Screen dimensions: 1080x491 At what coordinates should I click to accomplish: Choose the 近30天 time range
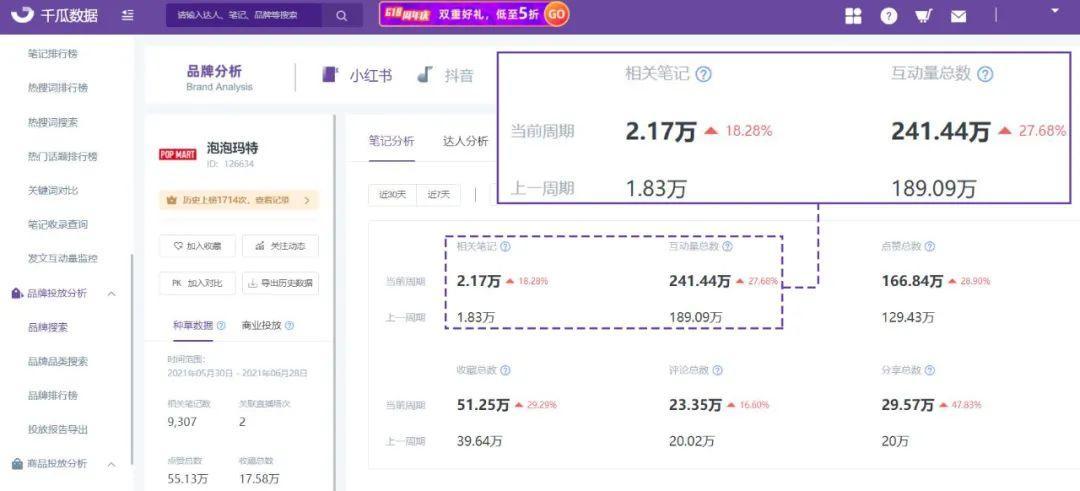pos(392,195)
